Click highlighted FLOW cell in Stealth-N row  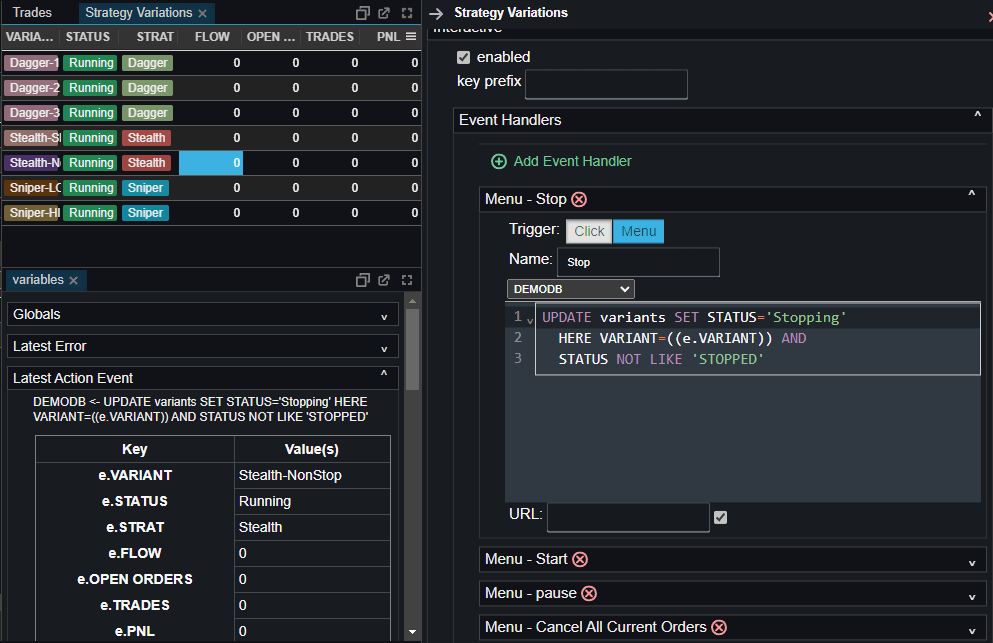(x=211, y=163)
